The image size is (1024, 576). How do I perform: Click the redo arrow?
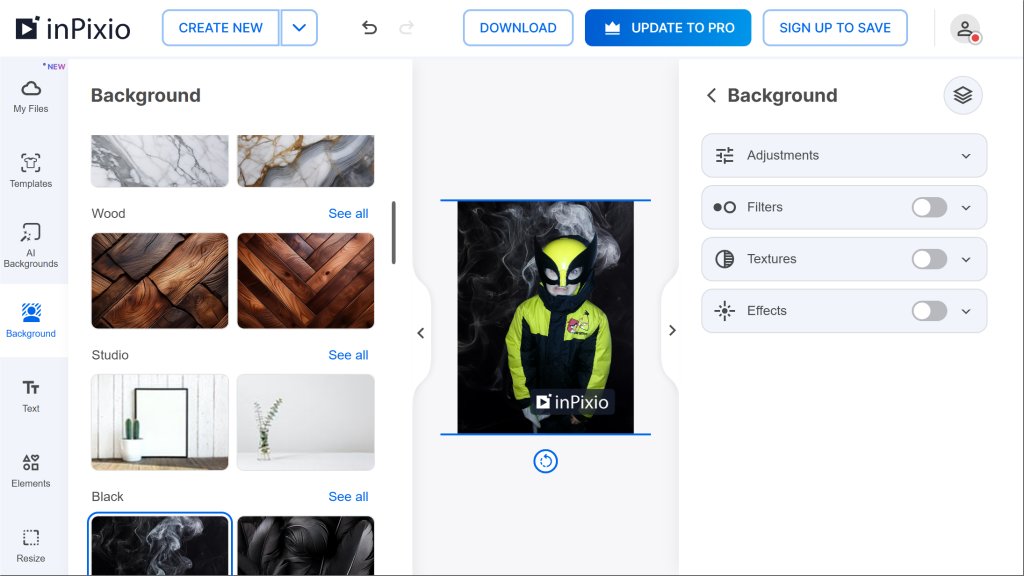[407, 27]
